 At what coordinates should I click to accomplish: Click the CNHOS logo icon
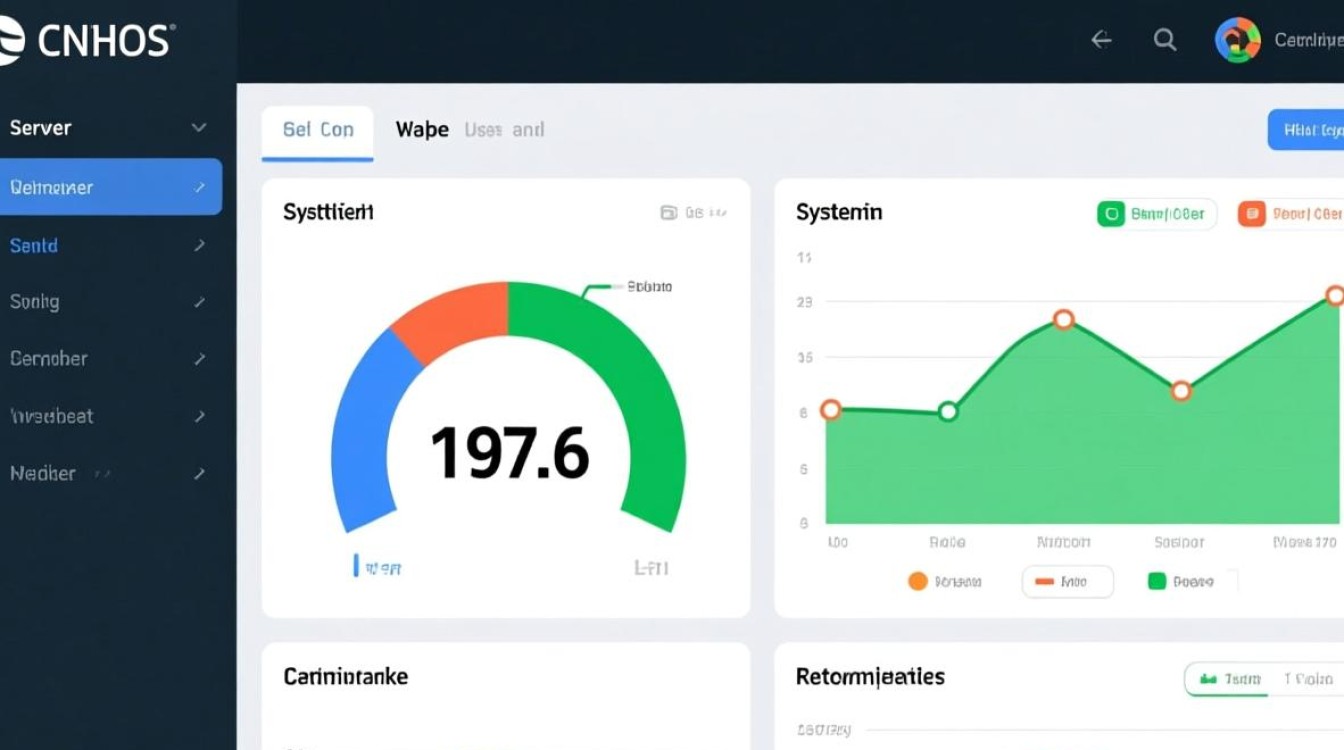tap(10, 41)
